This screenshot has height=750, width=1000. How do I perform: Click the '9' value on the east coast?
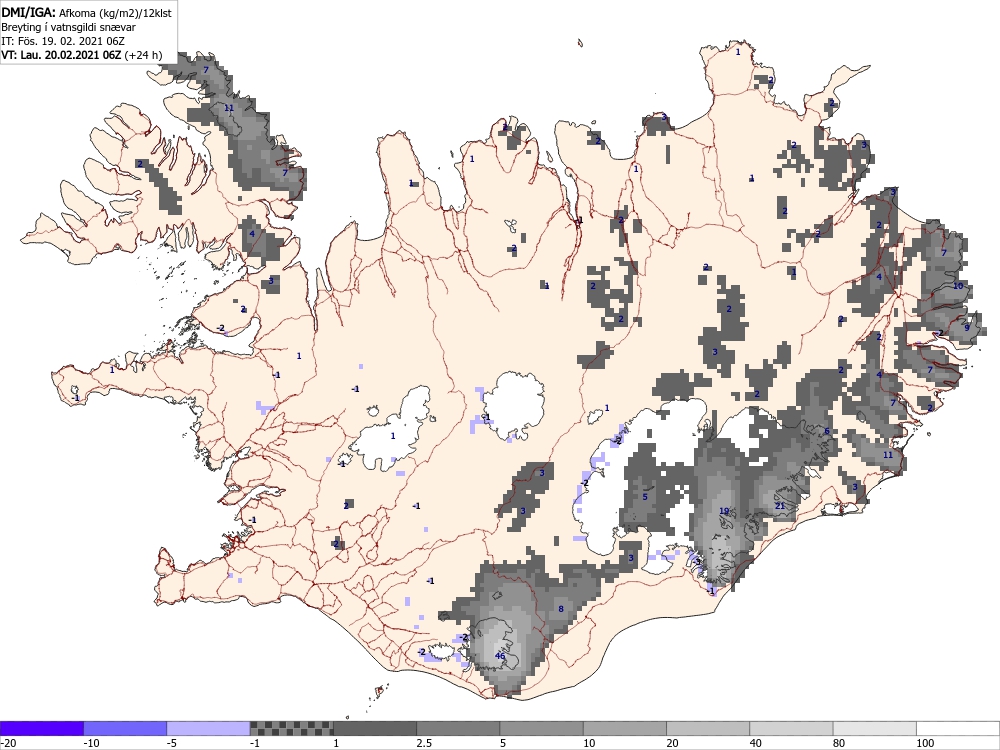pos(967,327)
